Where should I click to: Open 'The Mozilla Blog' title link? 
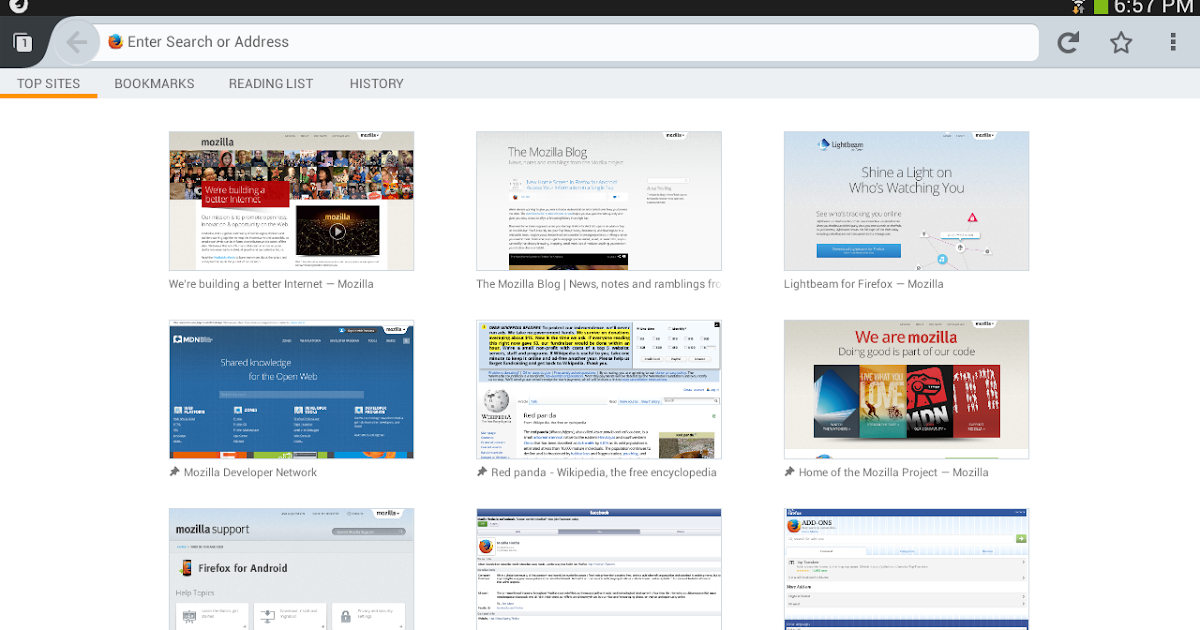[598, 283]
